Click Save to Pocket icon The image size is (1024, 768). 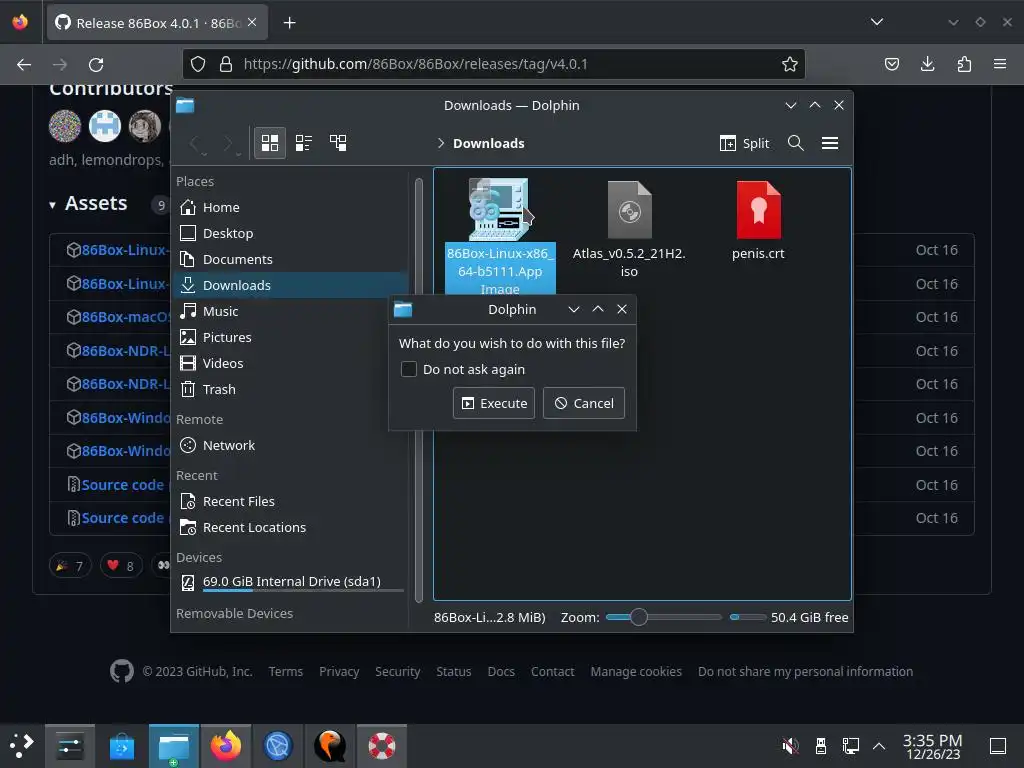click(x=891, y=64)
